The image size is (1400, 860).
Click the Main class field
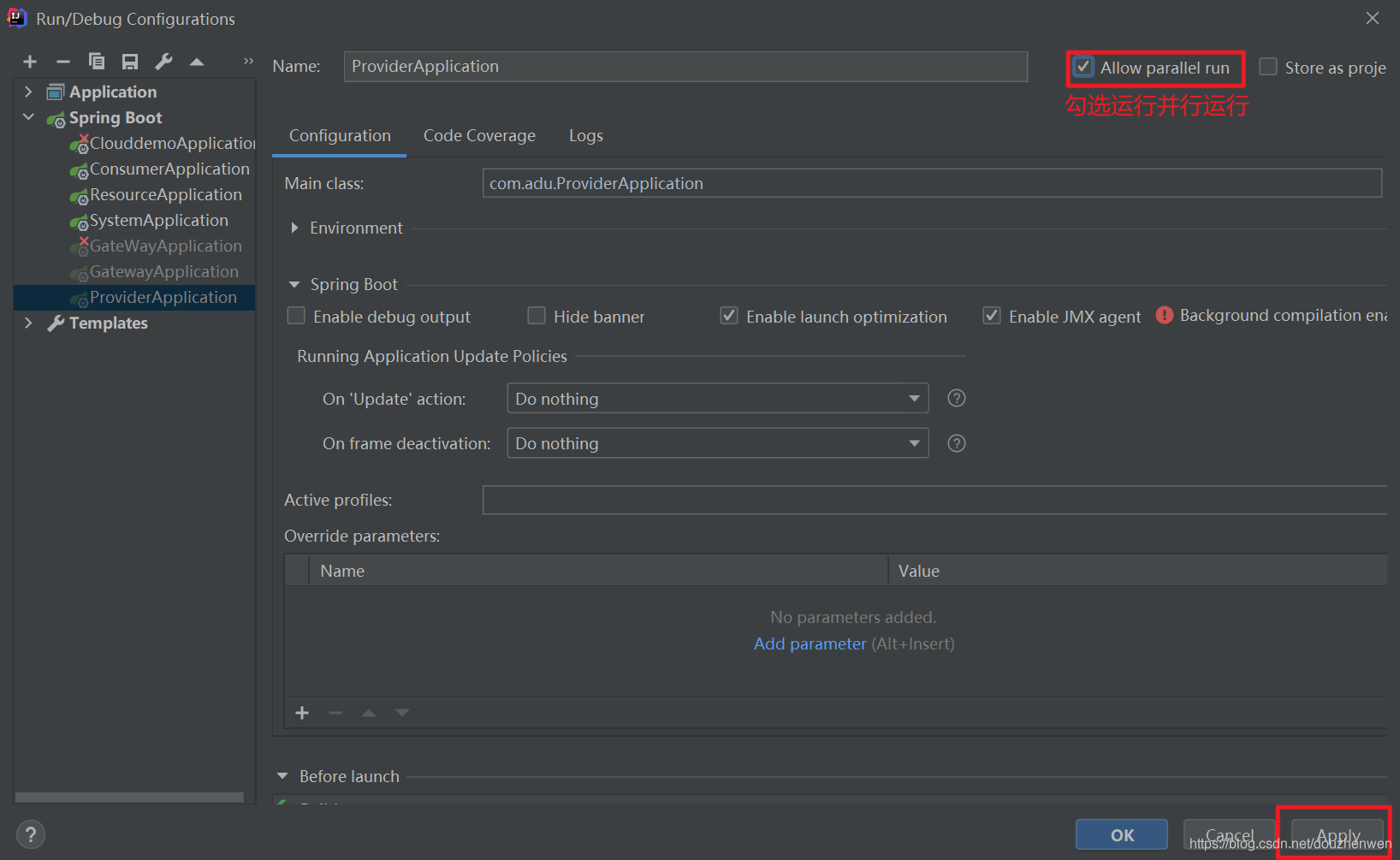[932, 183]
